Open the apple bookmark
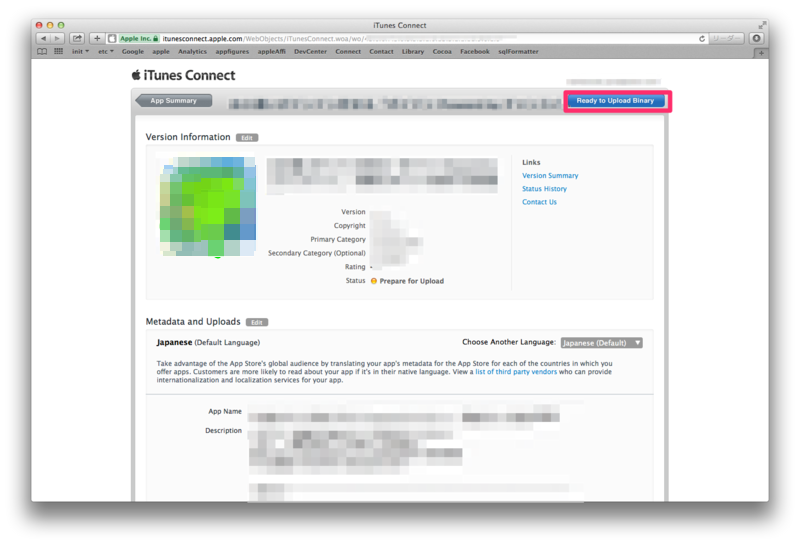800x545 pixels. [161, 52]
